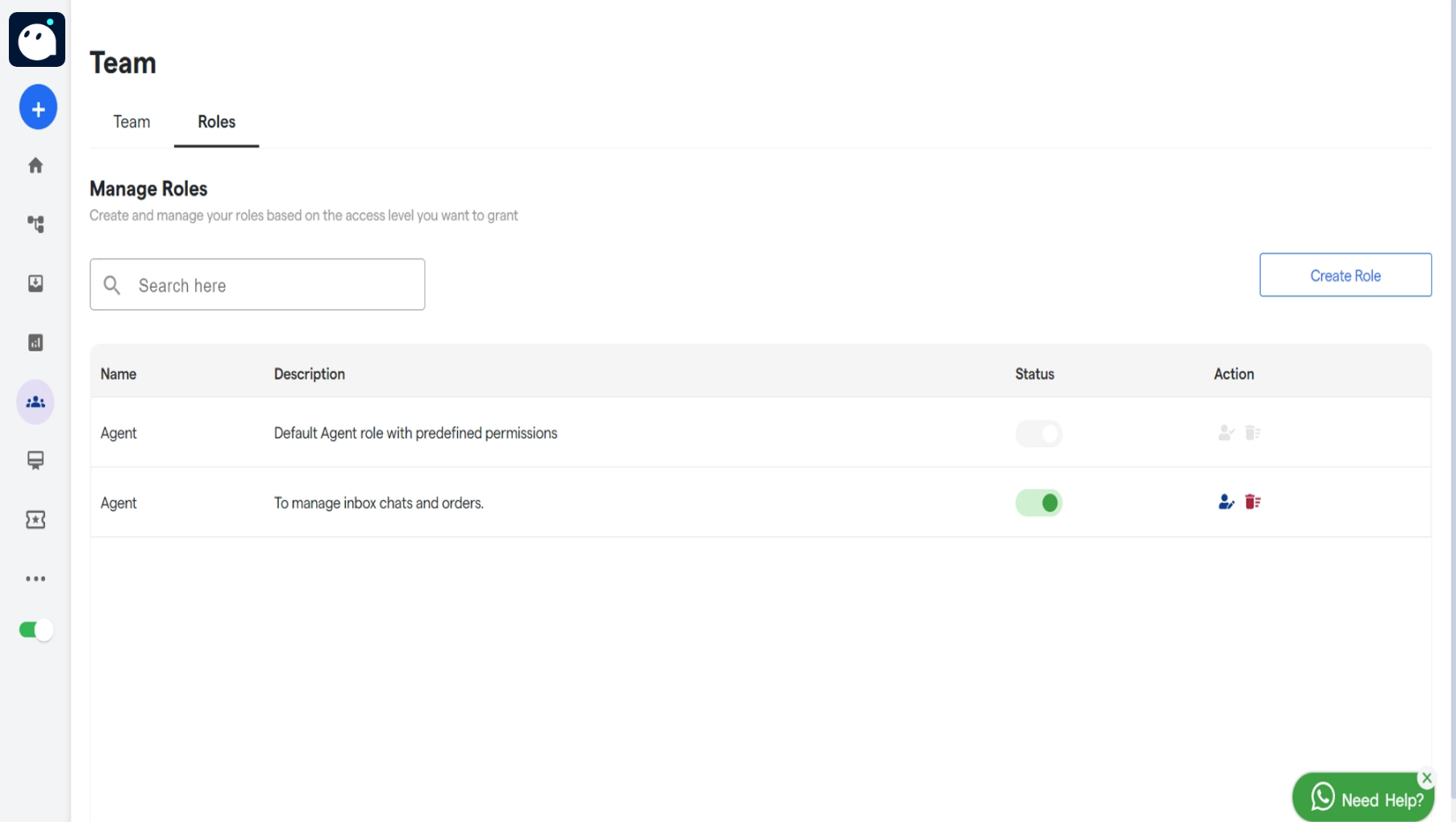
Task: Select the coupons ticket icon in sidebar
Action: 35,520
